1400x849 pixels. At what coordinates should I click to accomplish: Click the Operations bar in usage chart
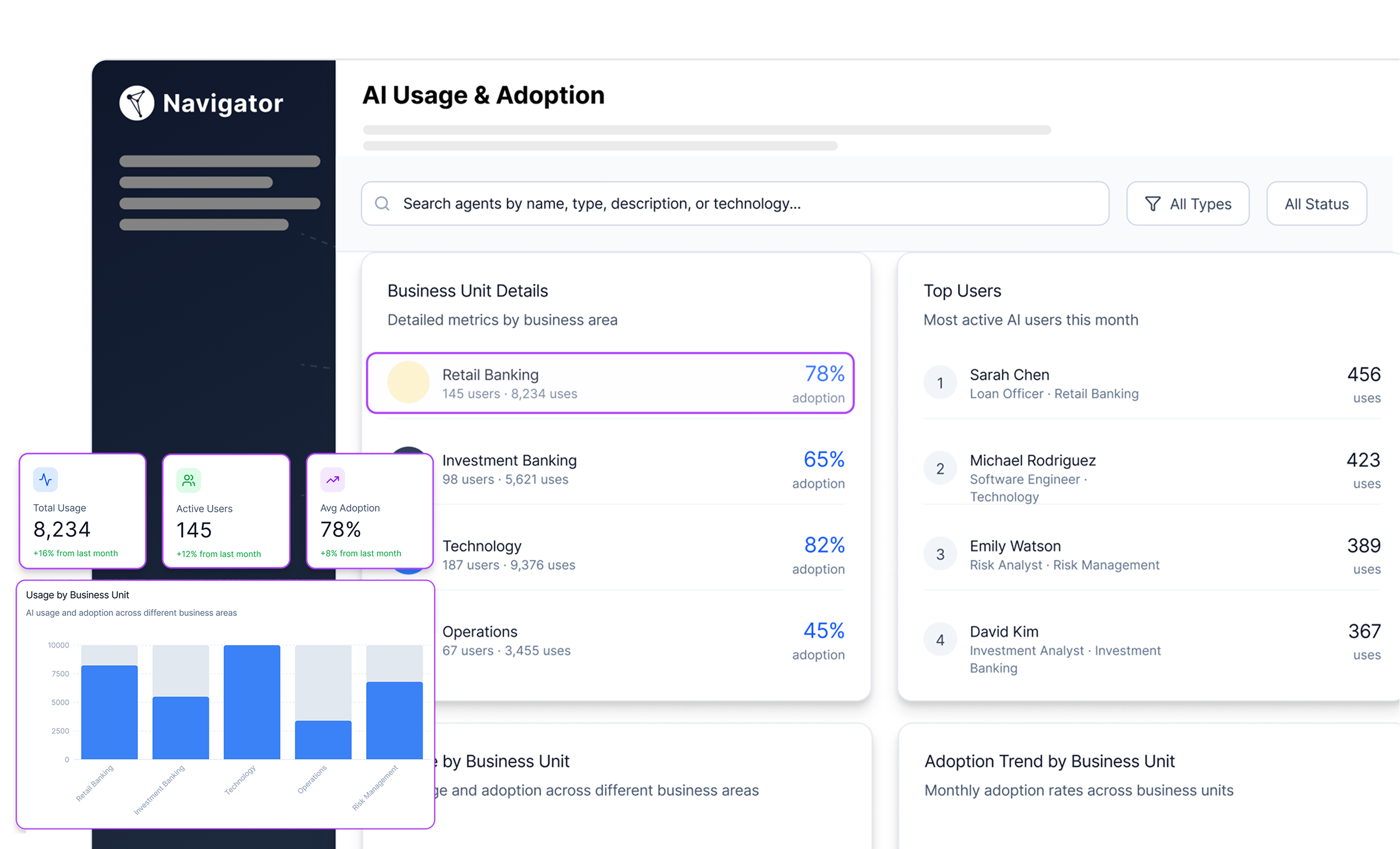click(x=323, y=739)
